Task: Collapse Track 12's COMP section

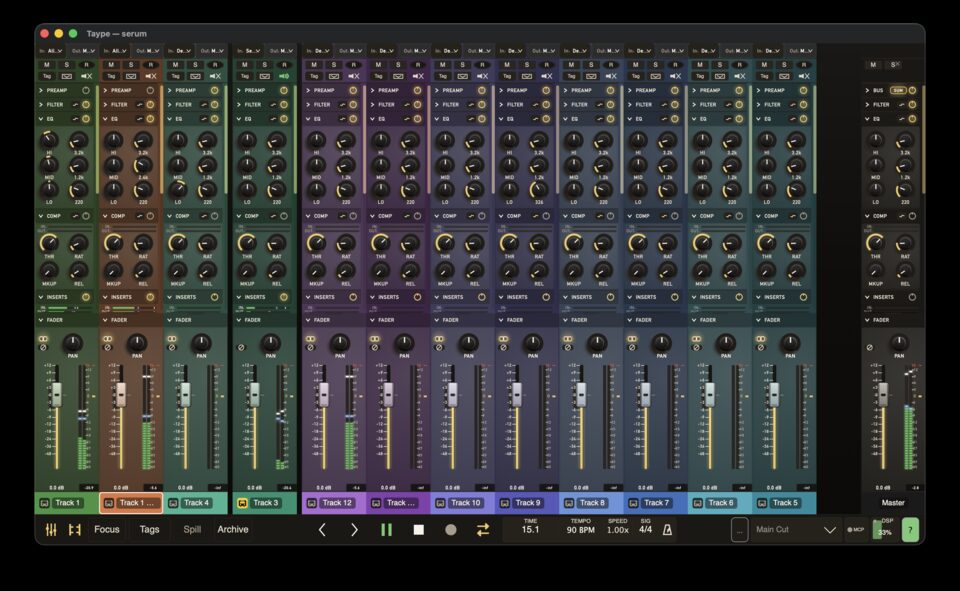Action: [308, 216]
